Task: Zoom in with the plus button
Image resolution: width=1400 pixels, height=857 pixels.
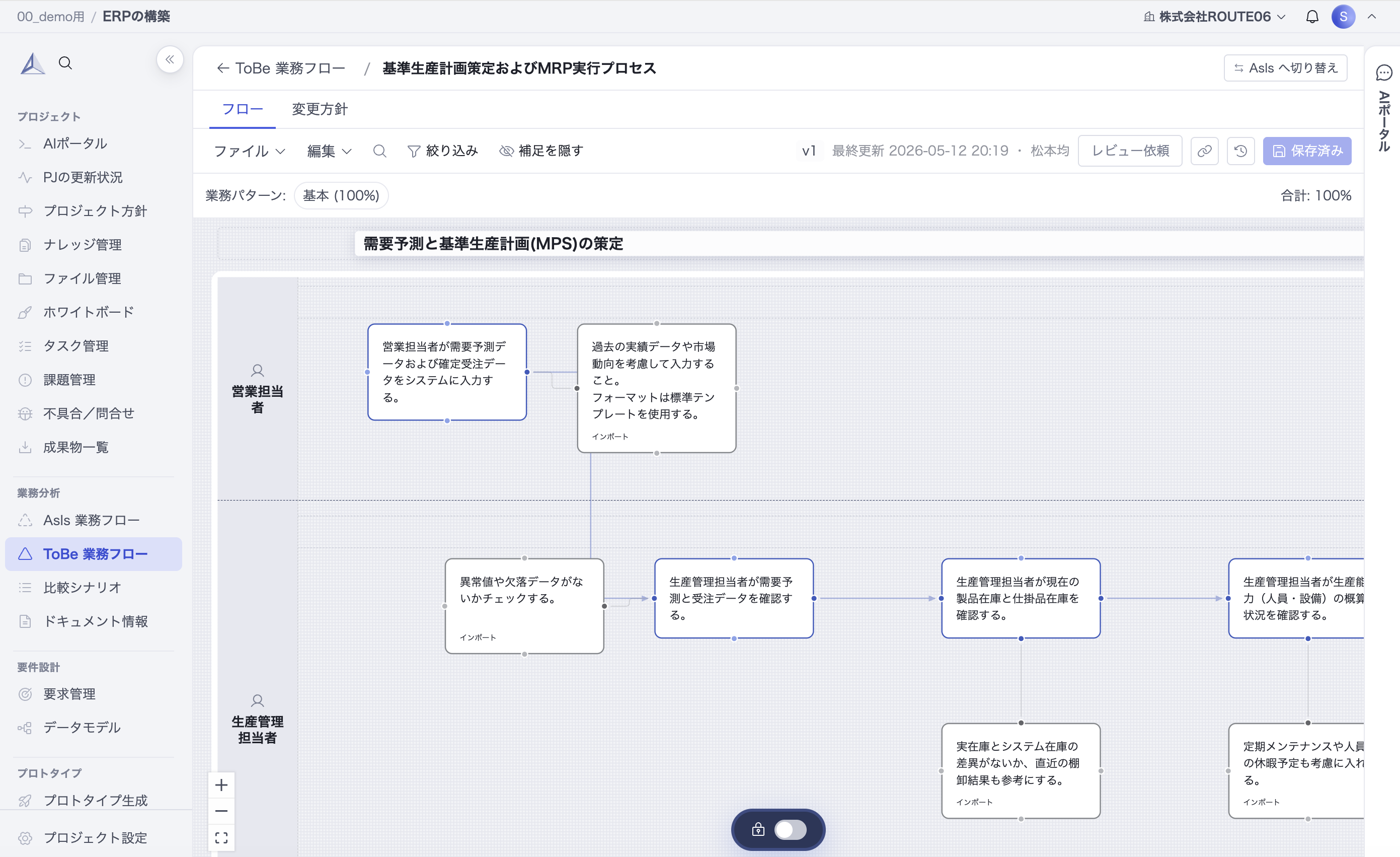Action: pyautogui.click(x=221, y=785)
